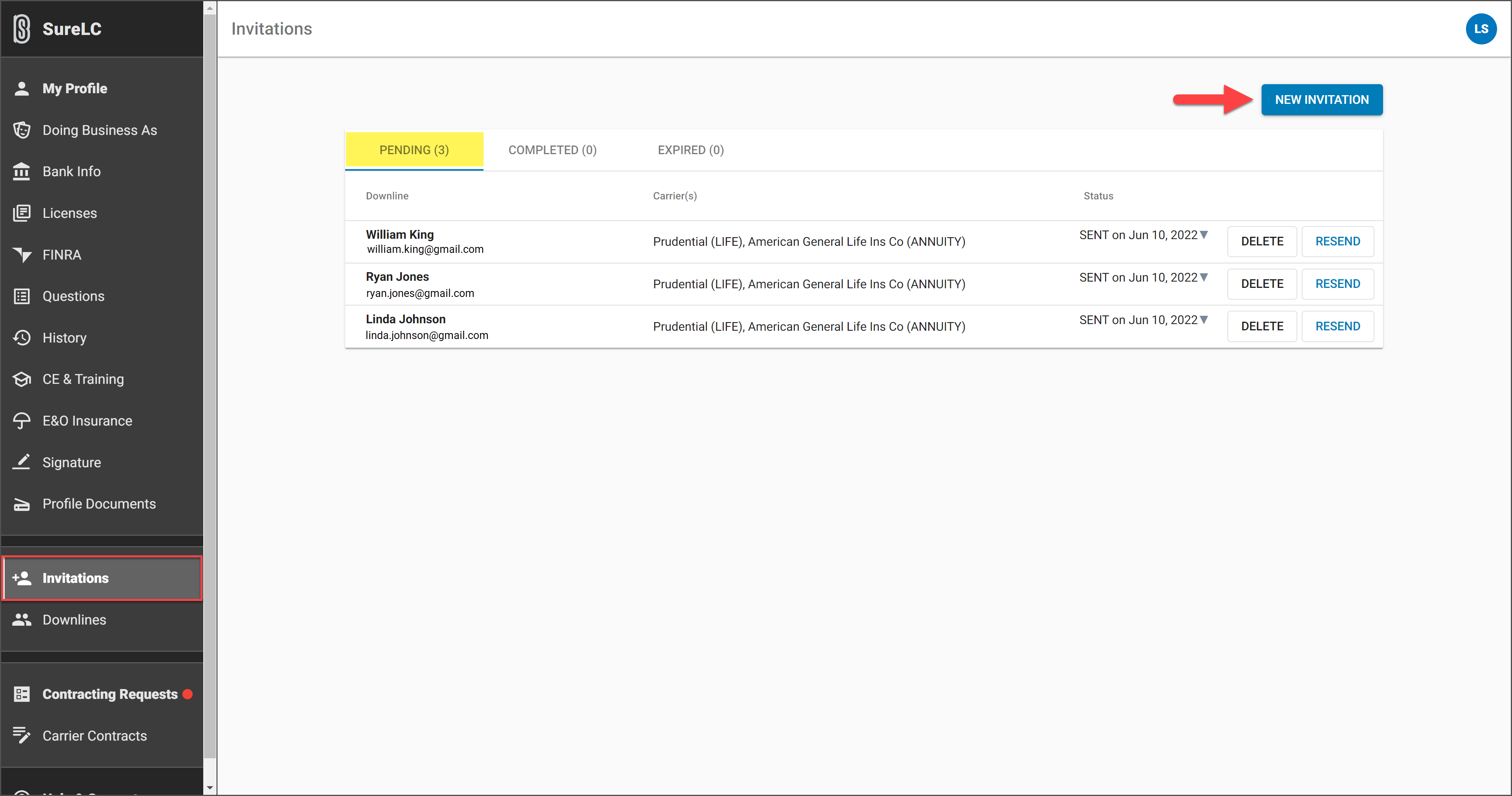Click the Carrier(s) column header
This screenshot has height=796, width=1512.
point(675,196)
